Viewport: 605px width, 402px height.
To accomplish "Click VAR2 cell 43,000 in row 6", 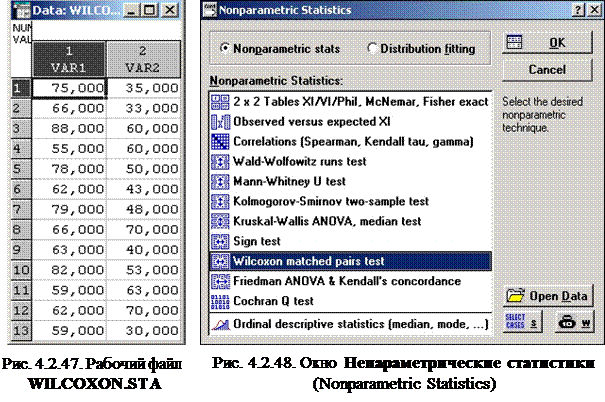I will pos(143,189).
